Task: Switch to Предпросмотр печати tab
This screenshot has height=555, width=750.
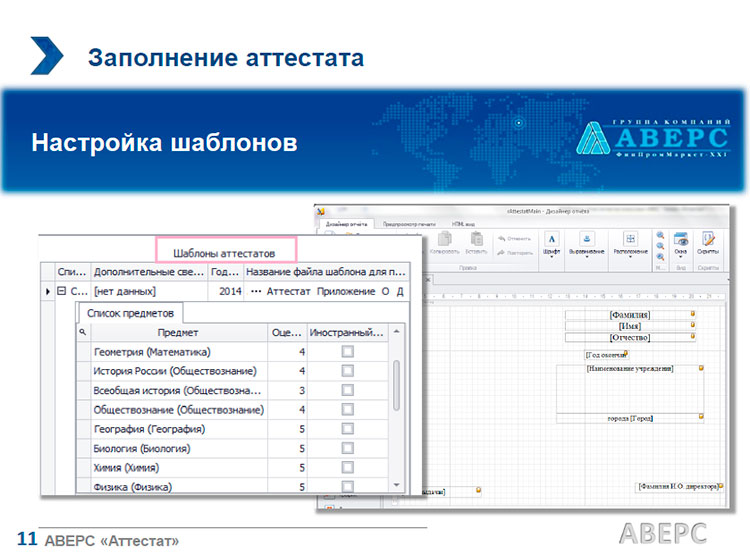Action: tap(409, 224)
